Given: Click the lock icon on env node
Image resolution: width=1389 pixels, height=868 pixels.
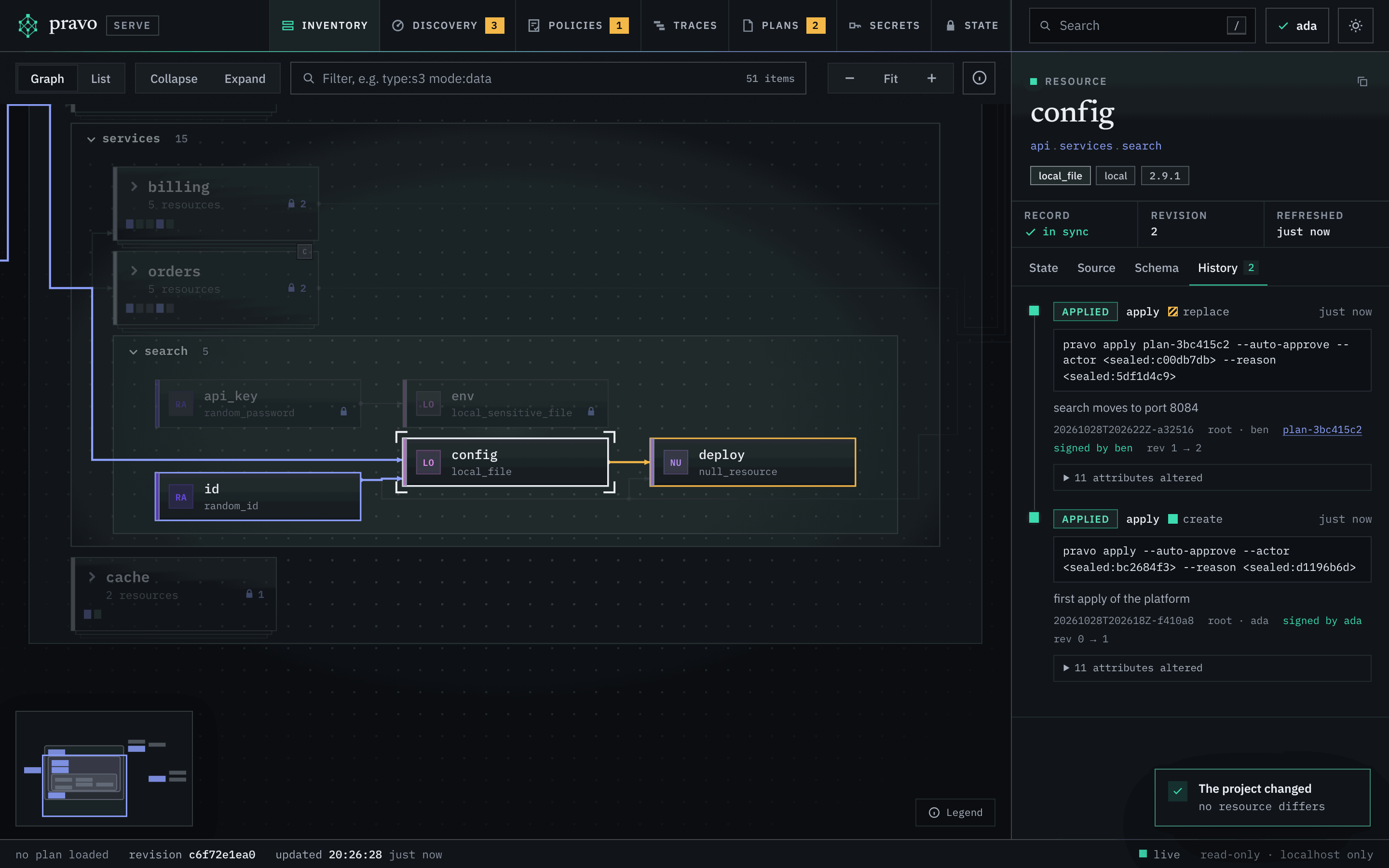Looking at the screenshot, I should point(591,412).
